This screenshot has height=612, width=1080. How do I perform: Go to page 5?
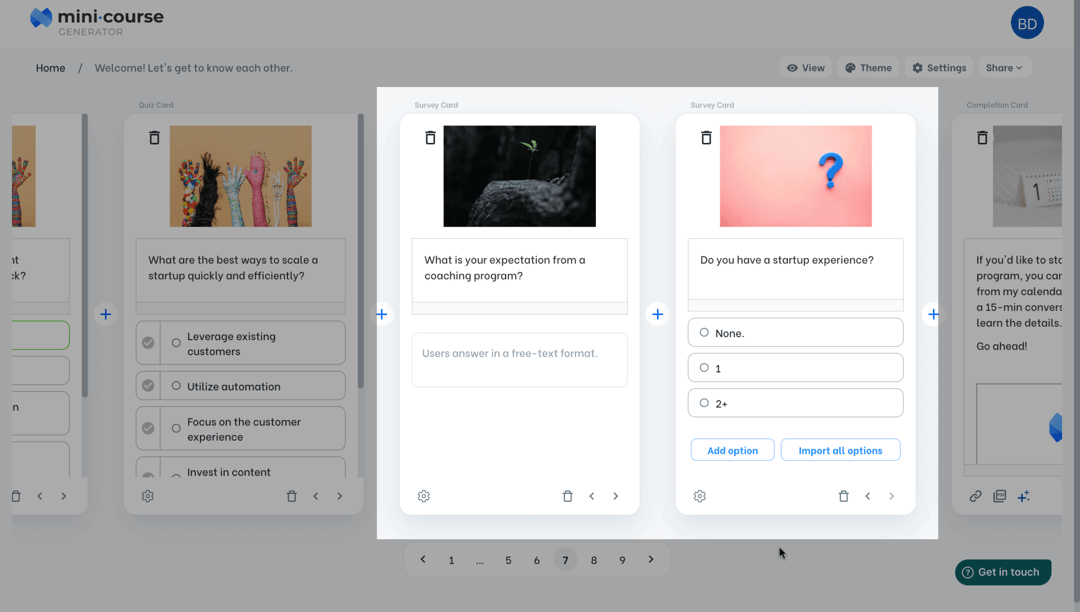coord(508,560)
